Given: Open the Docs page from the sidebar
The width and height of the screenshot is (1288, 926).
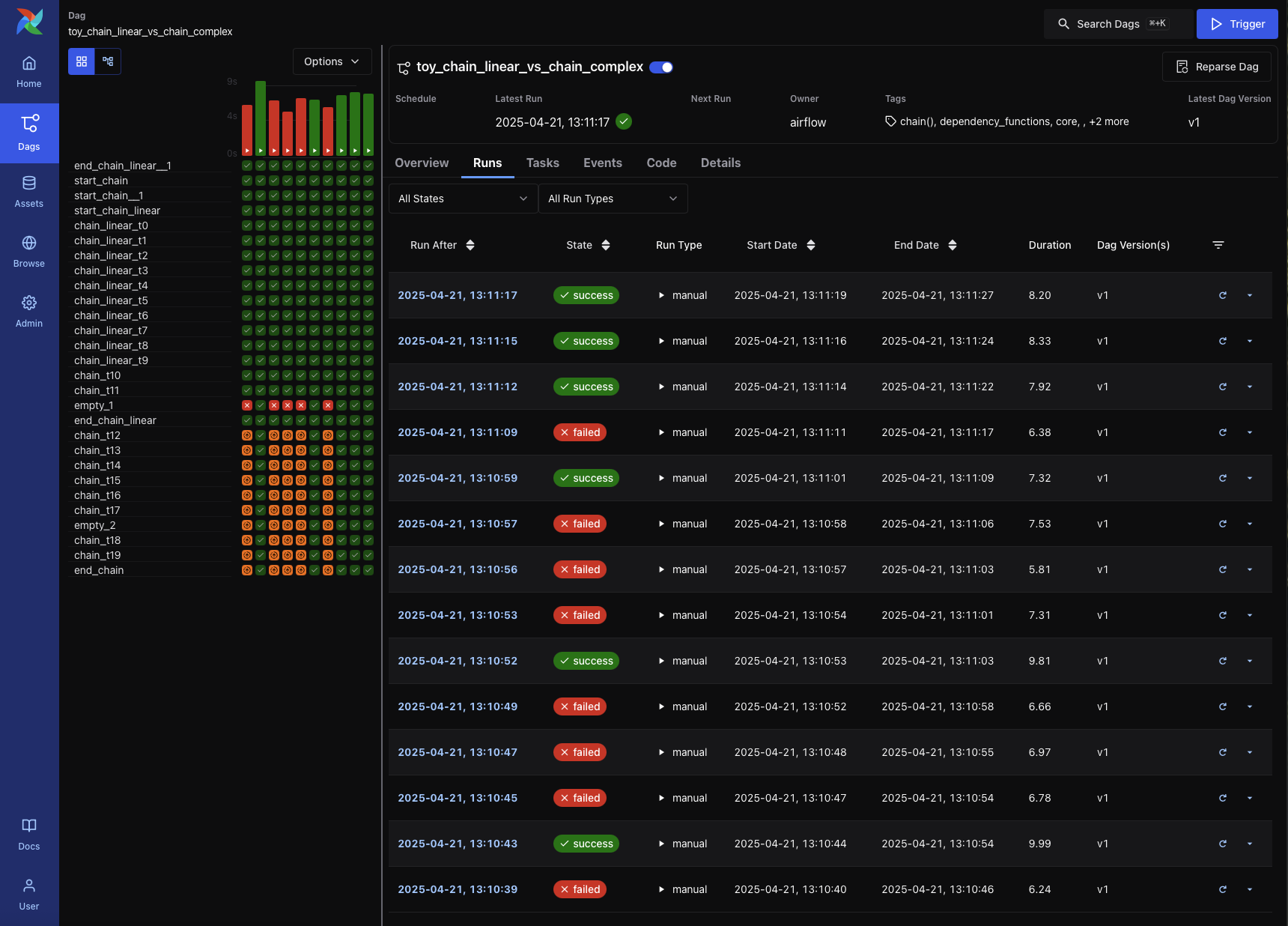Looking at the screenshot, I should (28, 833).
